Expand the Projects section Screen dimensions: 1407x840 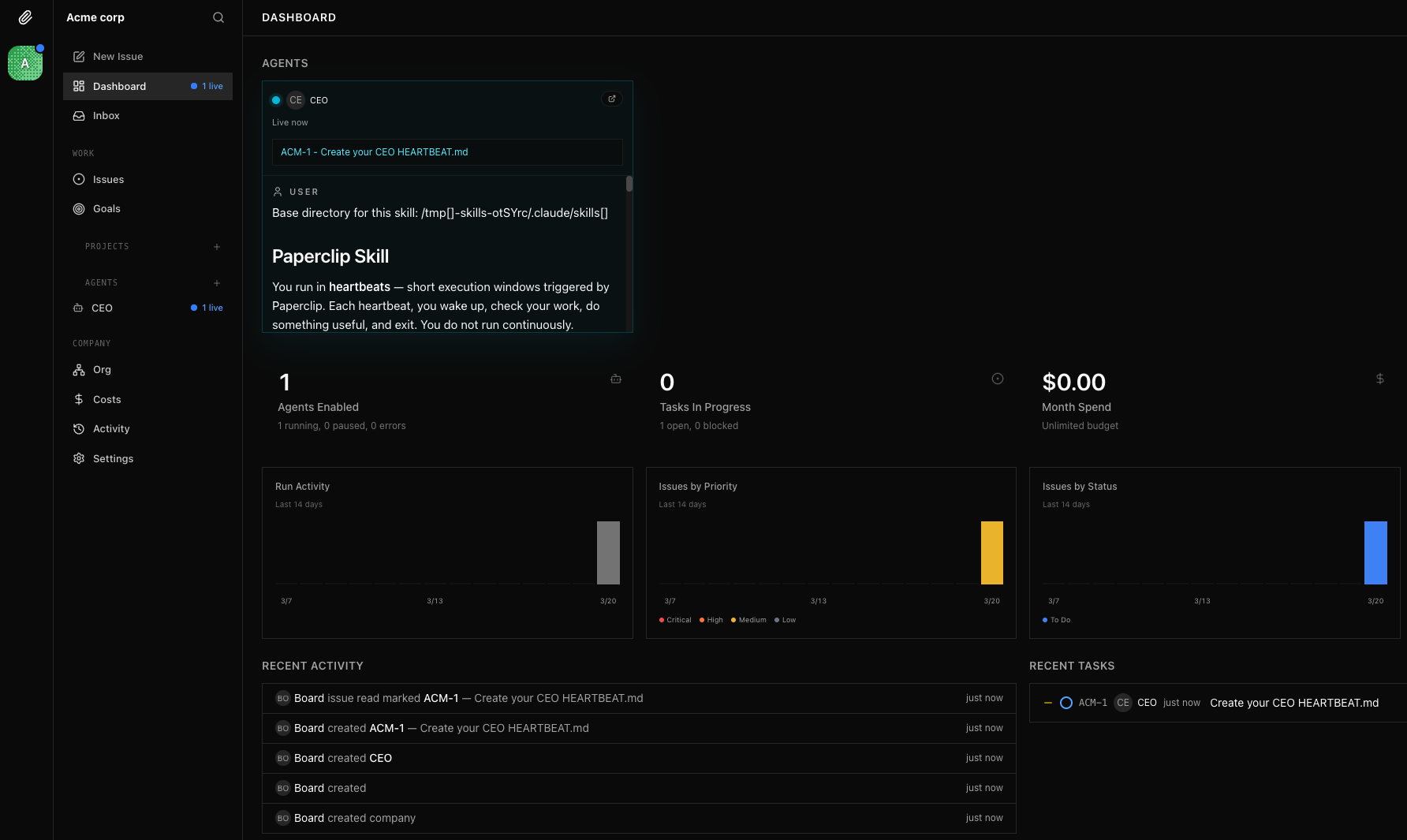[217, 246]
